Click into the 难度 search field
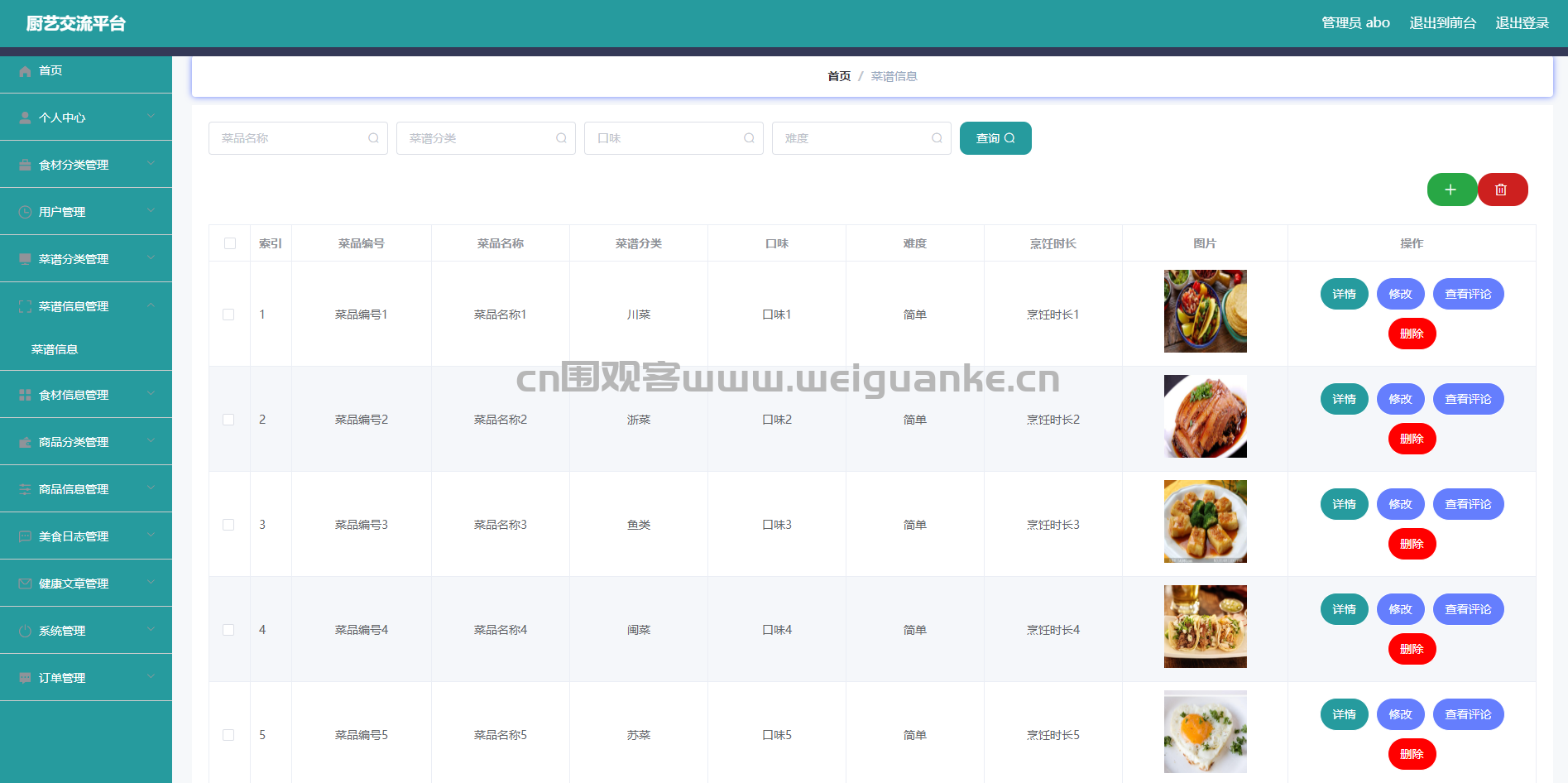The width and height of the screenshot is (1568, 783). coord(861,138)
